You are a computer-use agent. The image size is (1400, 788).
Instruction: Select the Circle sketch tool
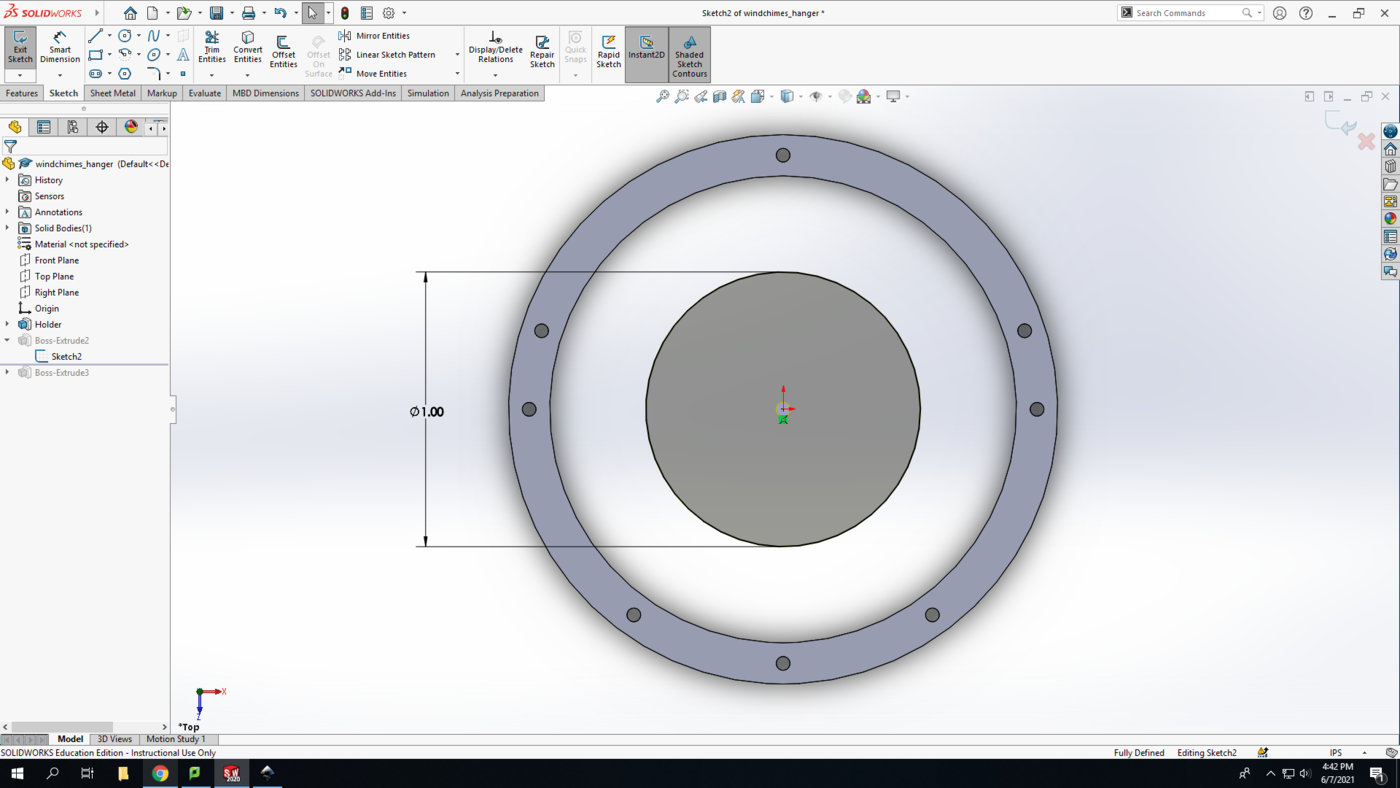pyautogui.click(x=125, y=36)
